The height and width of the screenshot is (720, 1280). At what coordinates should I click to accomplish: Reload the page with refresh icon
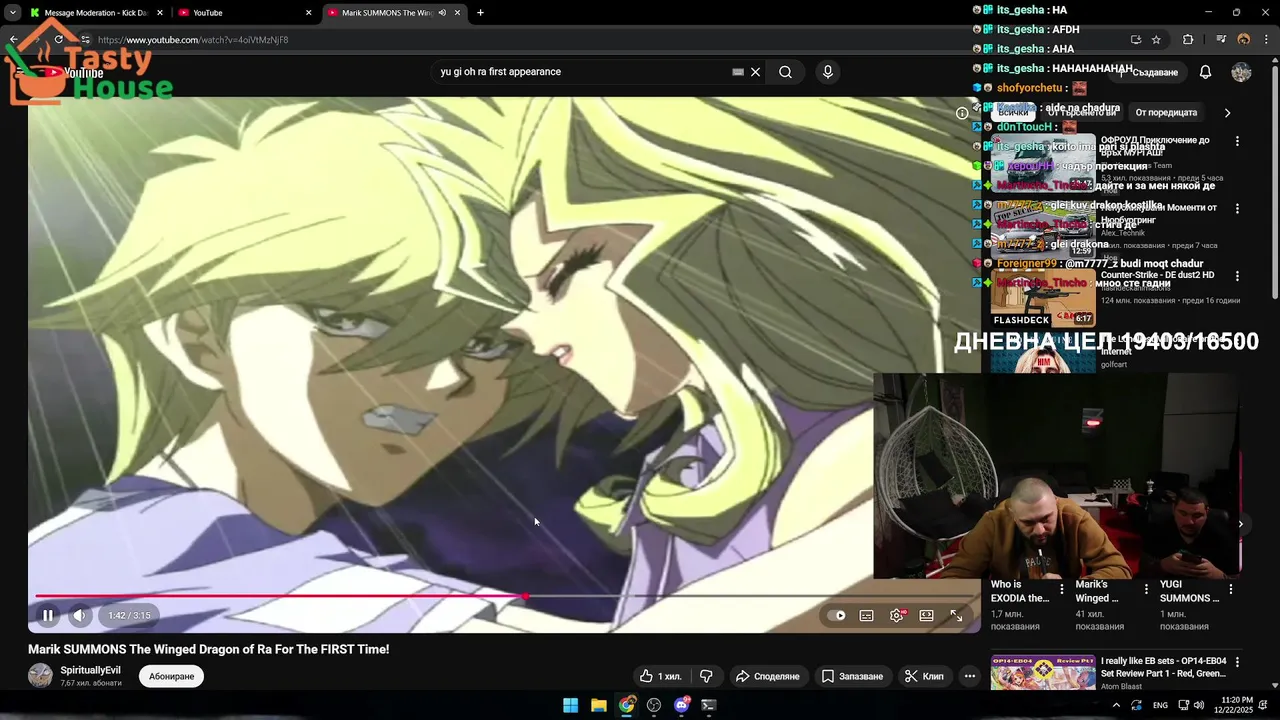[59, 40]
